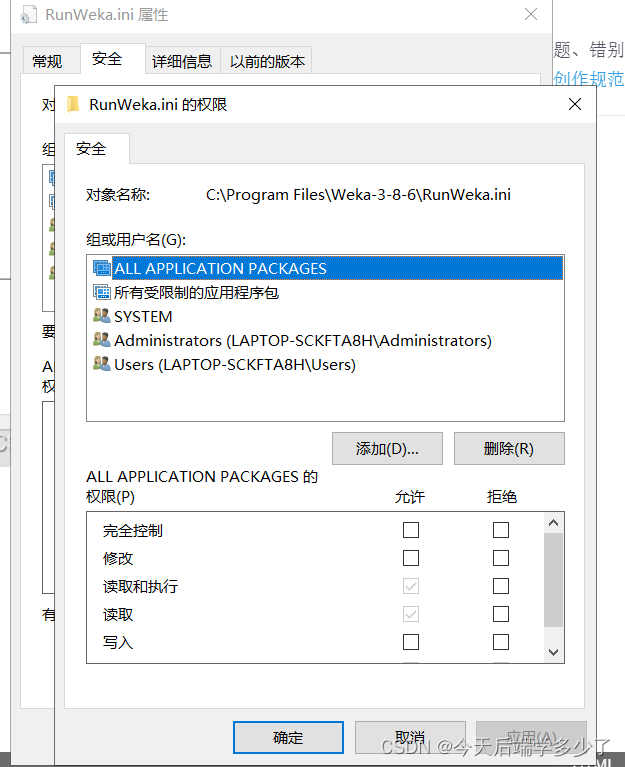Click the Apply (应用) button
Screen dimensions: 625x767
(532, 737)
